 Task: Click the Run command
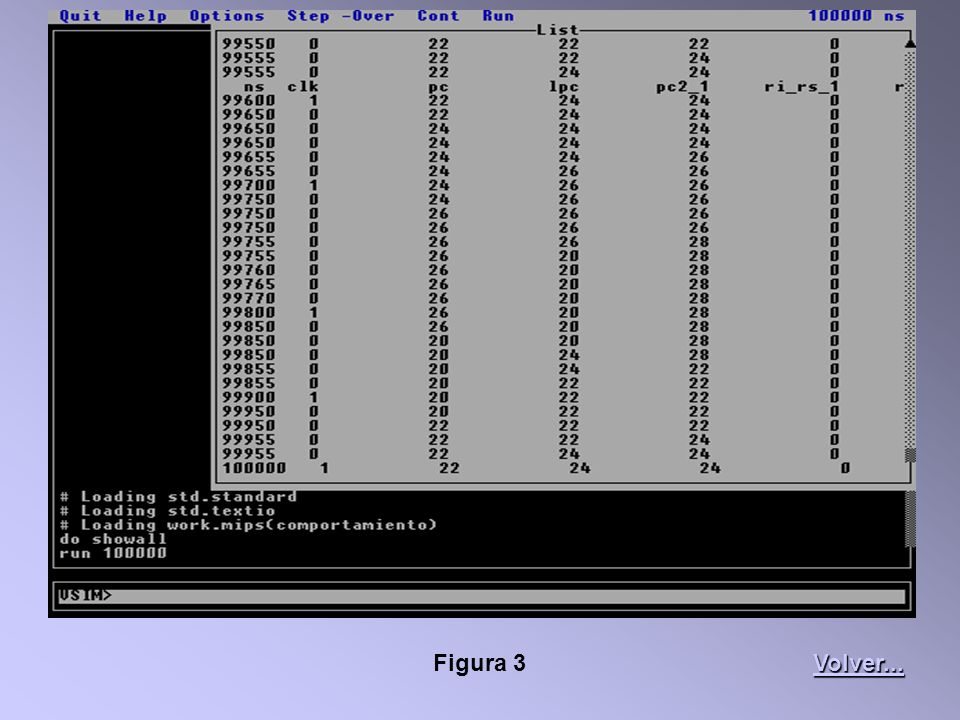click(x=498, y=16)
